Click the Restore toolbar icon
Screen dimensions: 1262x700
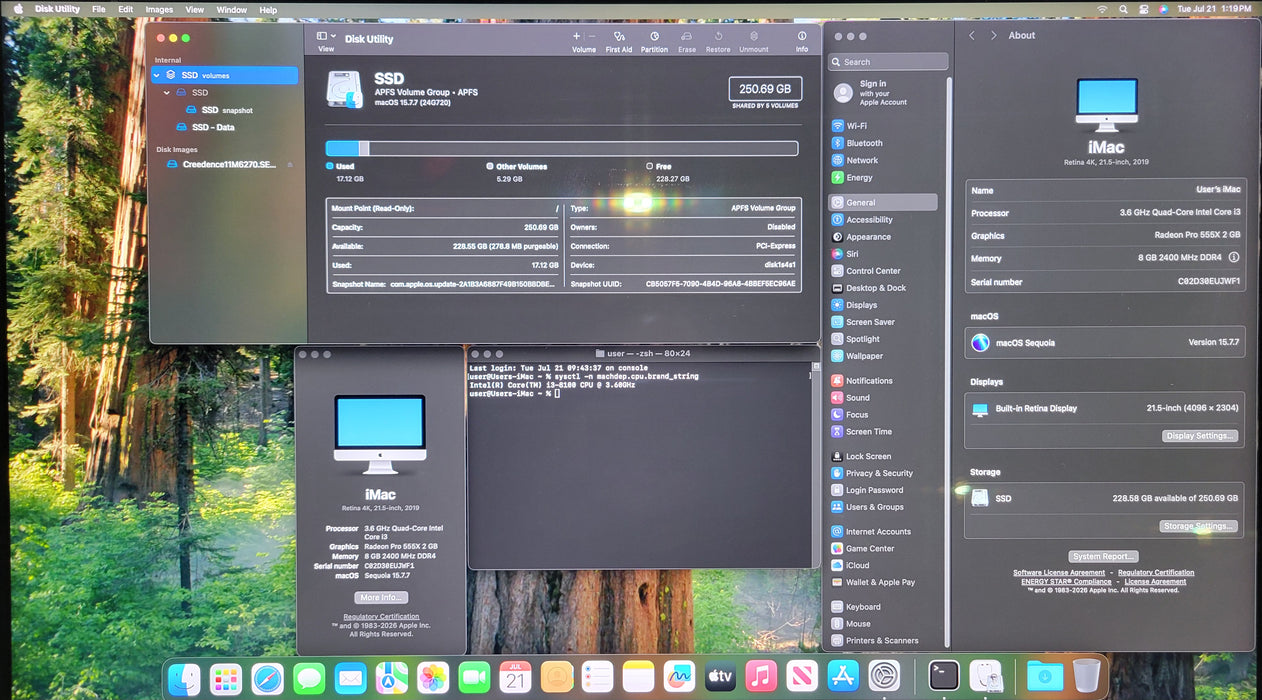coord(718,36)
